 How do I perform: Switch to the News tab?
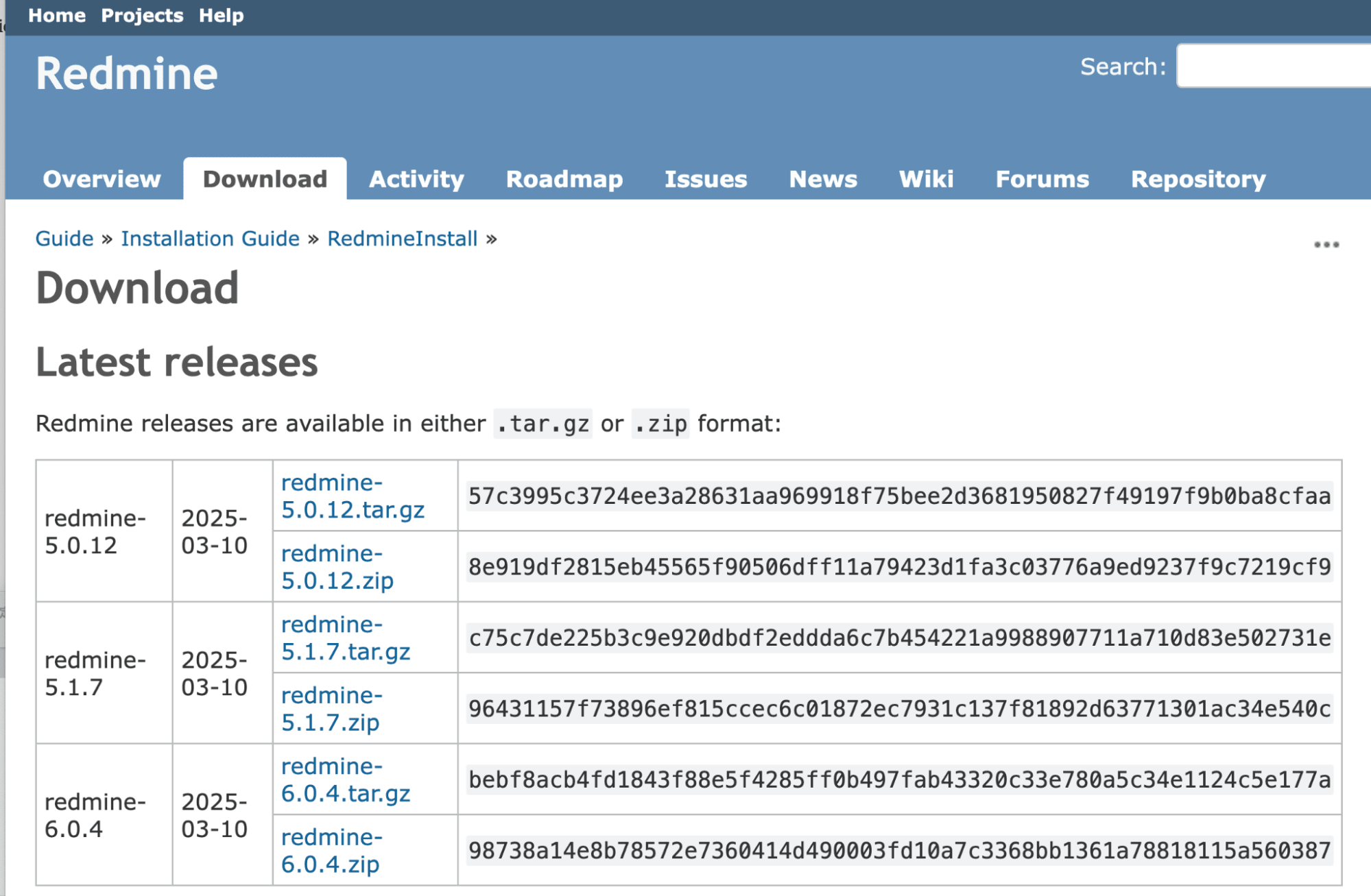click(823, 179)
